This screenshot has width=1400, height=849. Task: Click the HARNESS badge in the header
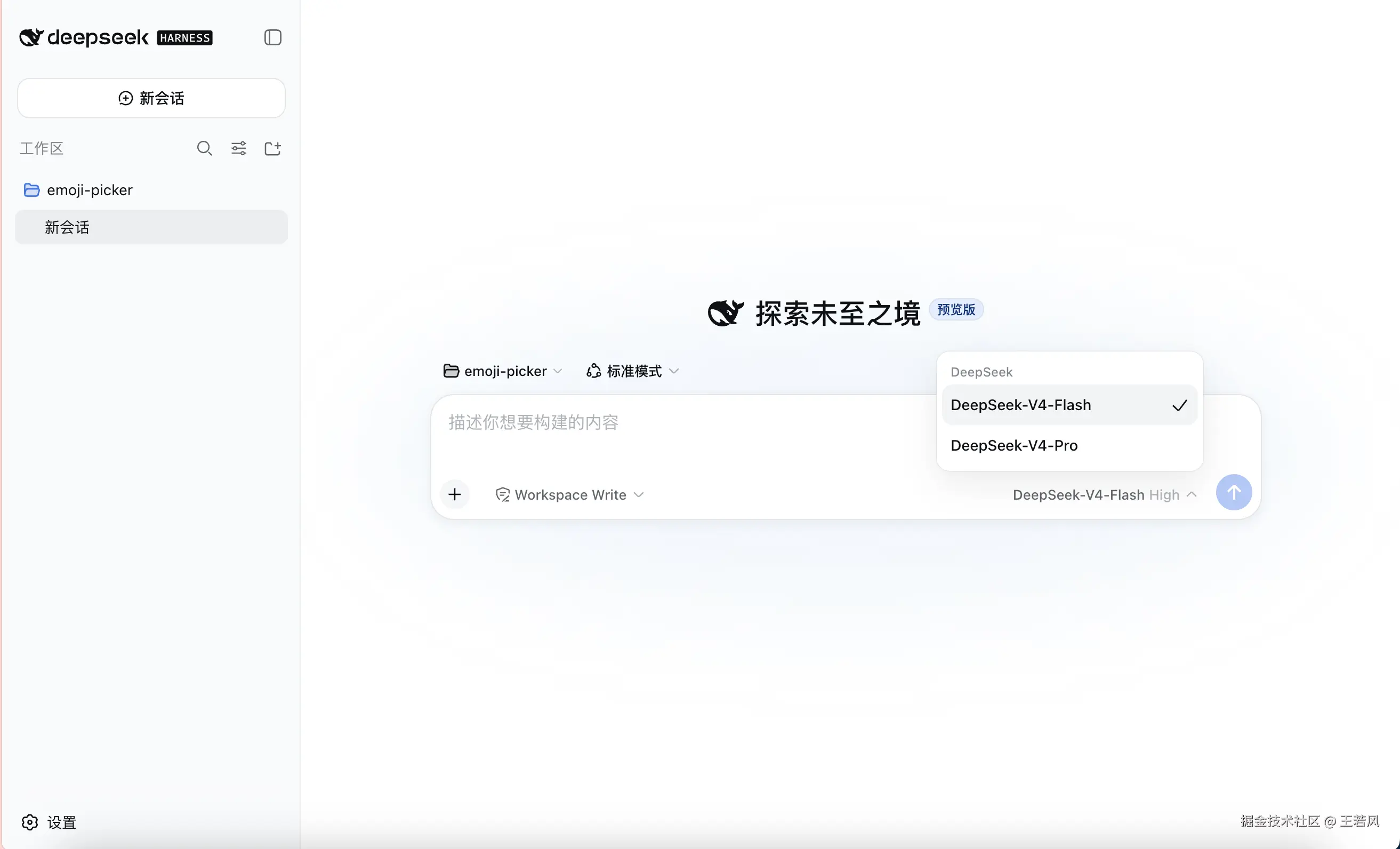[184, 37]
